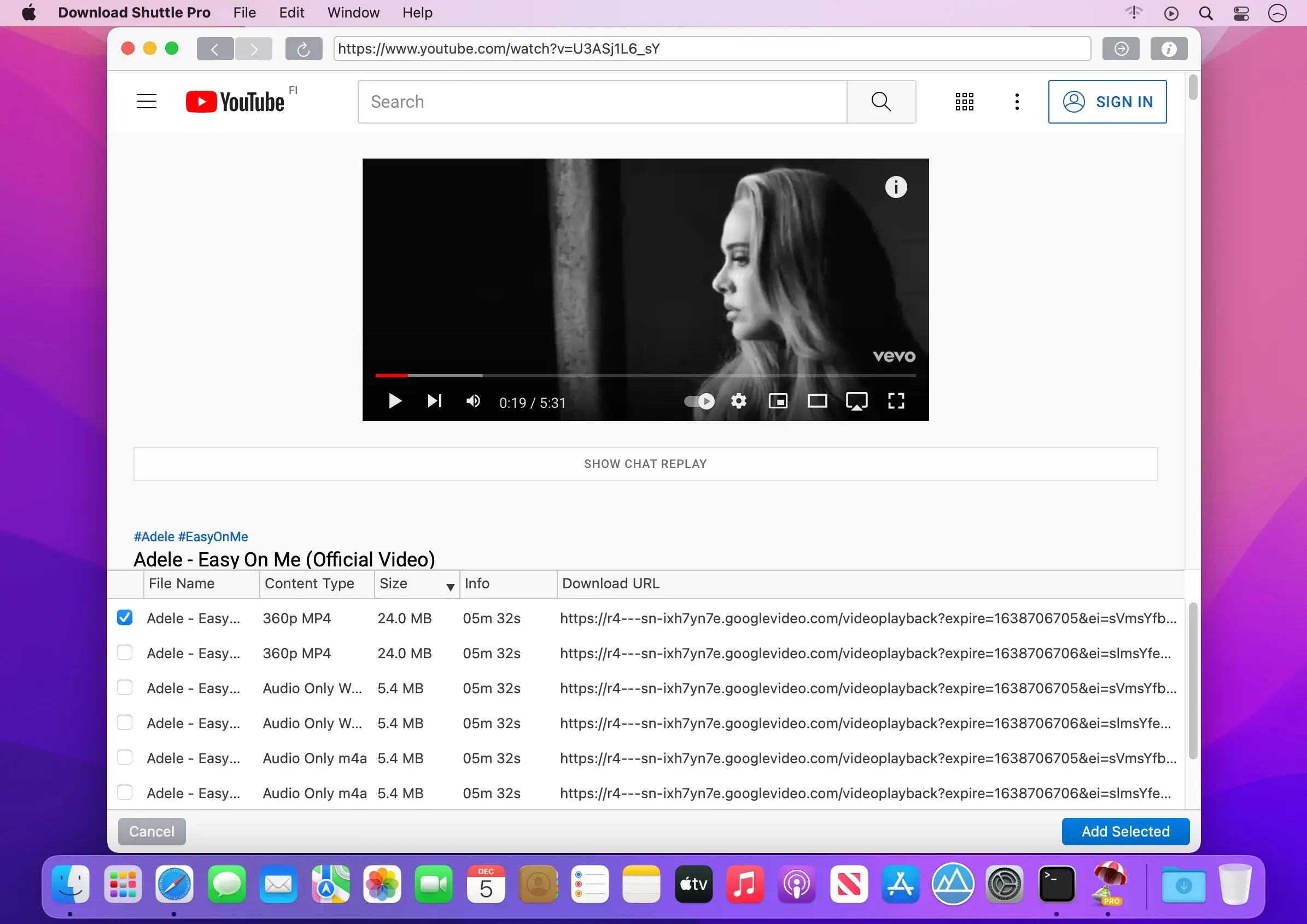Open the Download Shuttle Pro app menu
Image resolution: width=1307 pixels, height=924 pixels.
[135, 13]
